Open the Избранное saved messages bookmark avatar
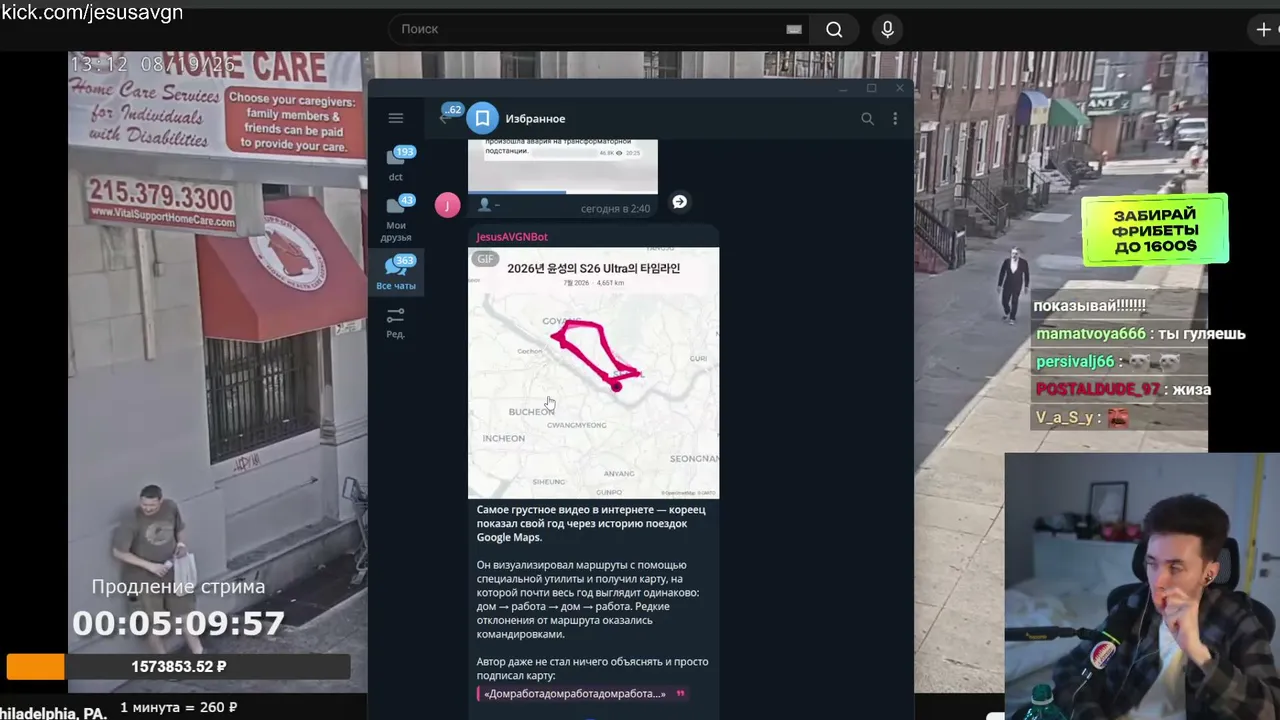This screenshot has height=720, width=1280. click(482, 118)
